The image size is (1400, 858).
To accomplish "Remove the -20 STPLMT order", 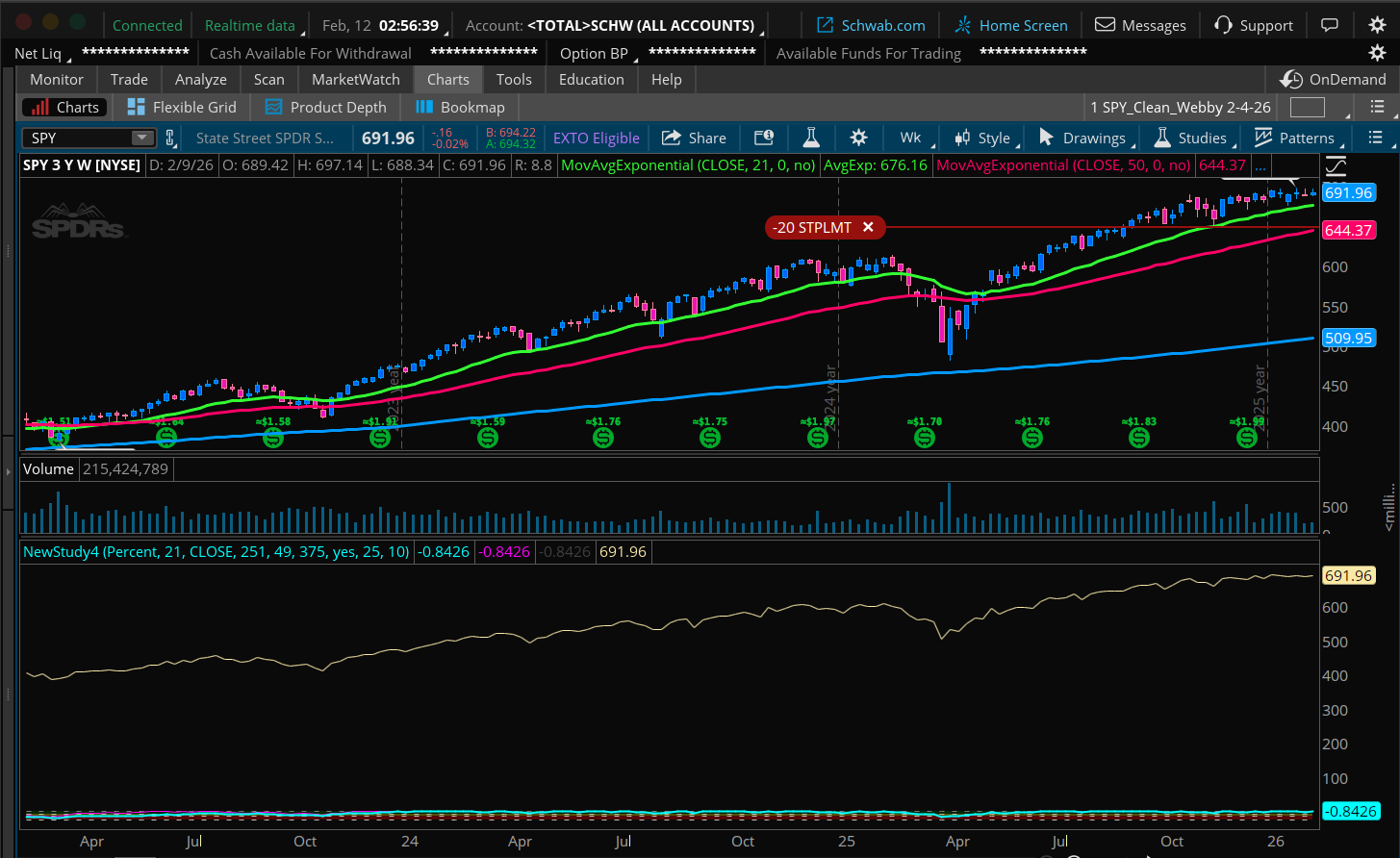I will tap(868, 227).
